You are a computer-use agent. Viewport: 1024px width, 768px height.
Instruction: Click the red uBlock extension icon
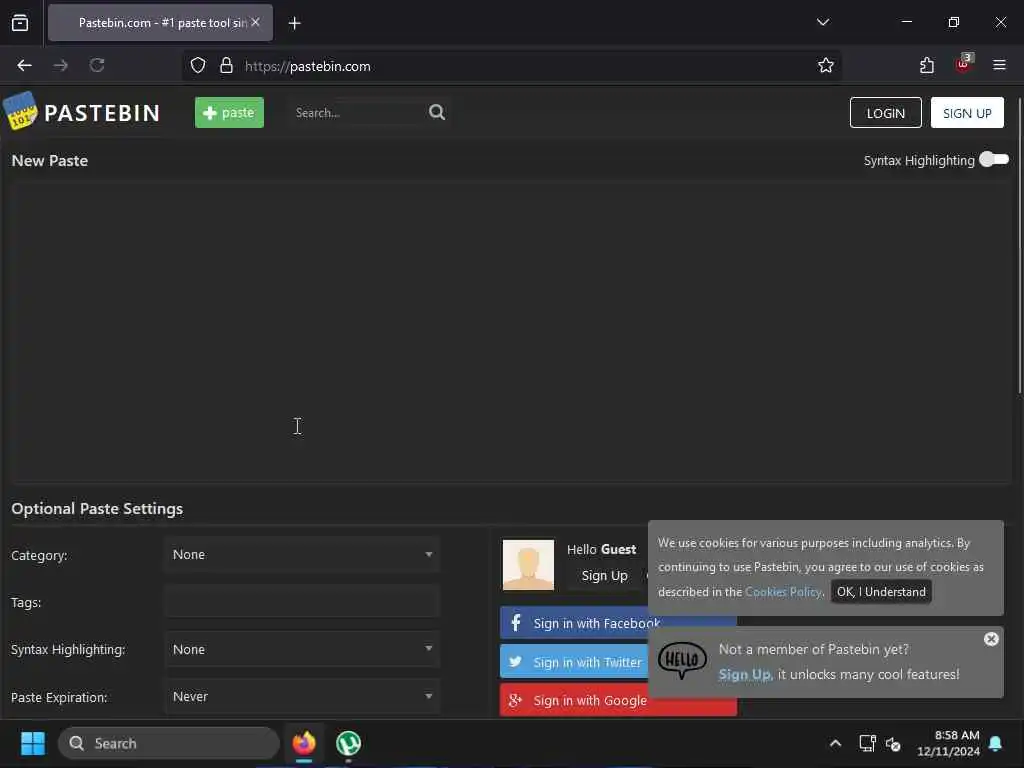tap(963, 64)
